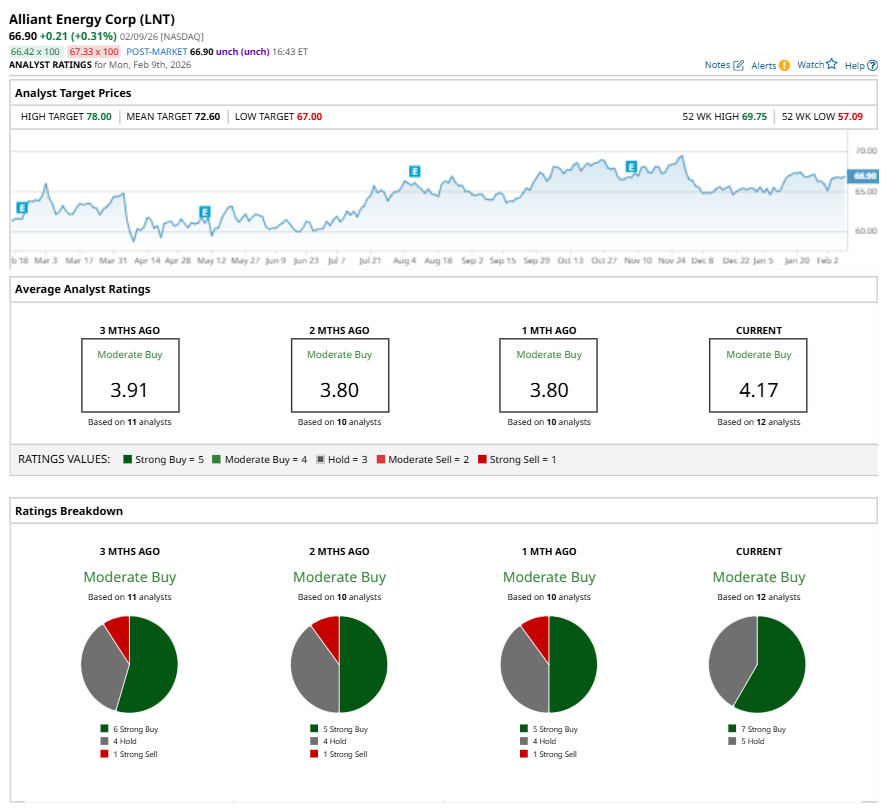This screenshot has height=812, width=893.
Task: Click the Notes pencil icon
Action: pyautogui.click(x=739, y=66)
